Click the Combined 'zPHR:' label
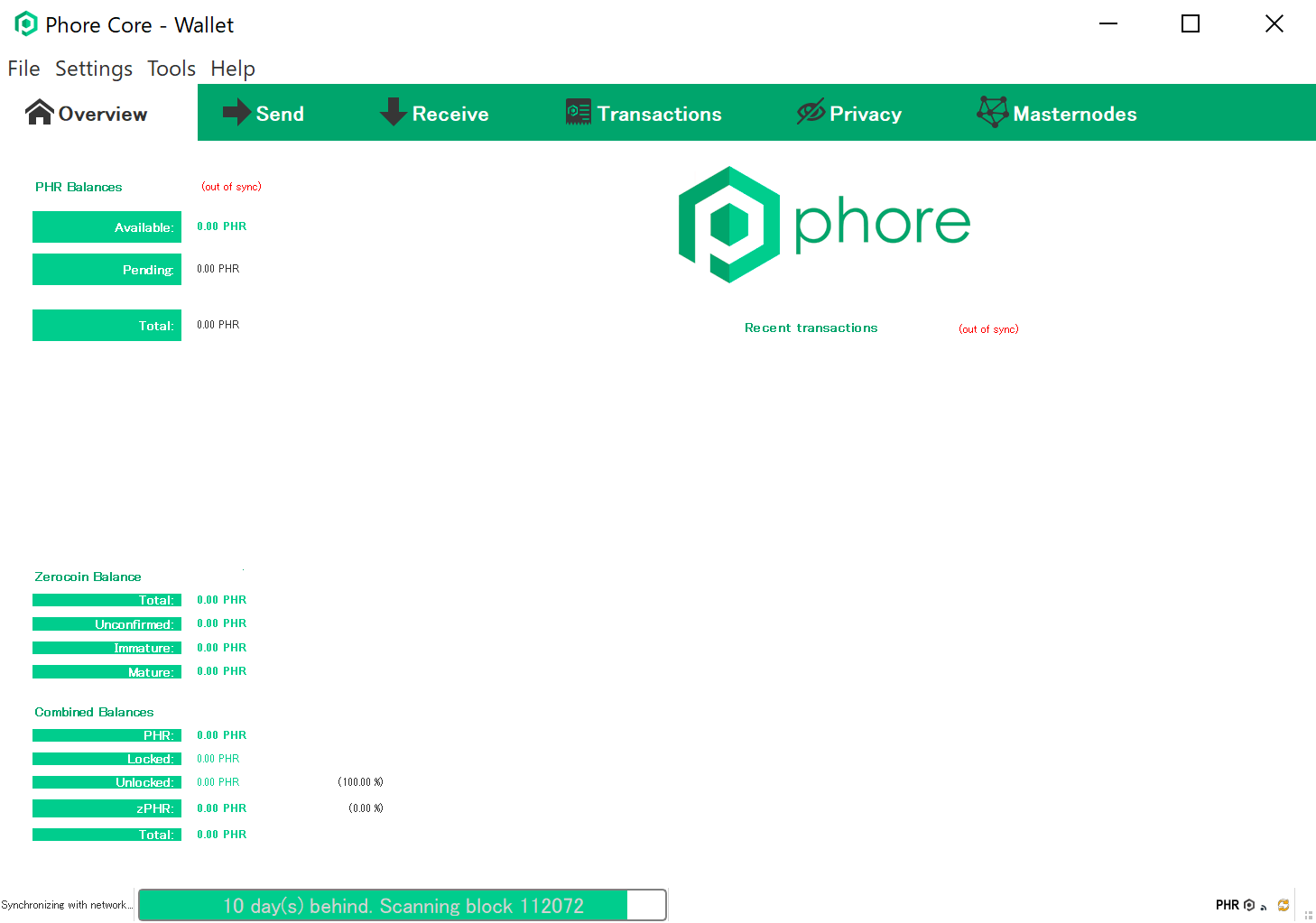 pyautogui.click(x=107, y=808)
